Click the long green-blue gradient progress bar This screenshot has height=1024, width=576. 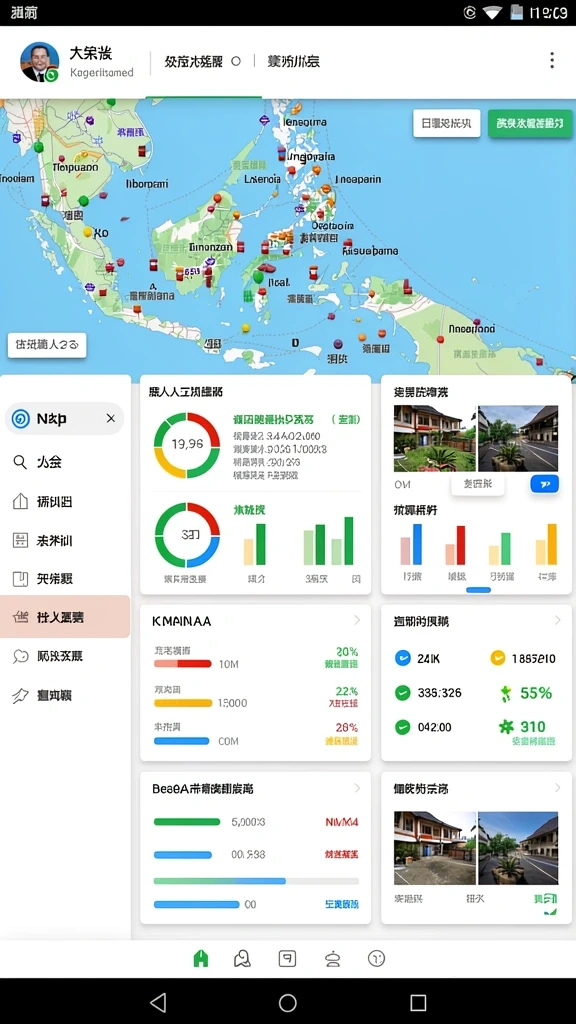coord(256,880)
